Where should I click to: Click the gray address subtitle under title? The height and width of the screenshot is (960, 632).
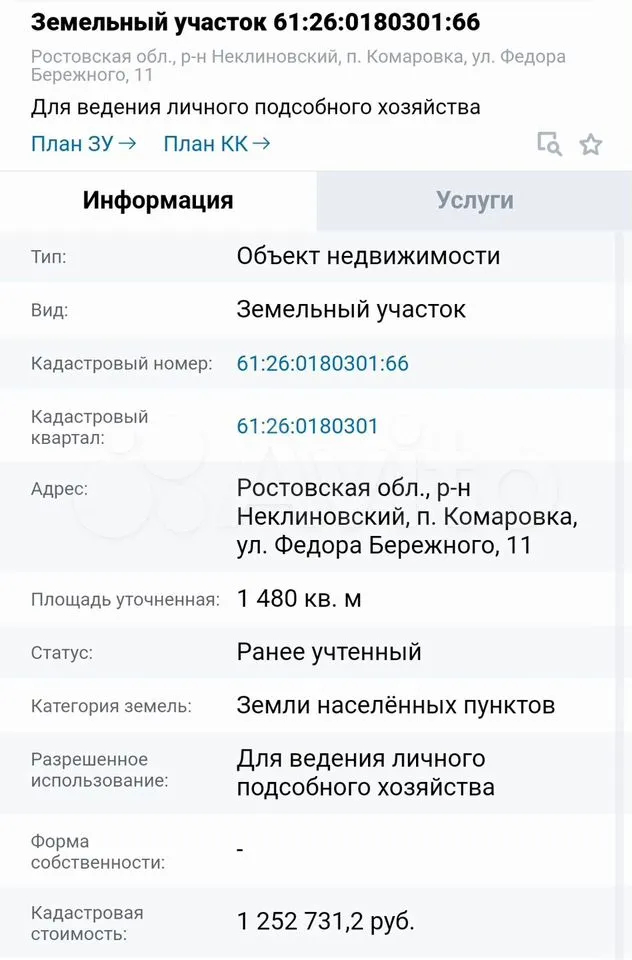pyautogui.click(x=298, y=66)
